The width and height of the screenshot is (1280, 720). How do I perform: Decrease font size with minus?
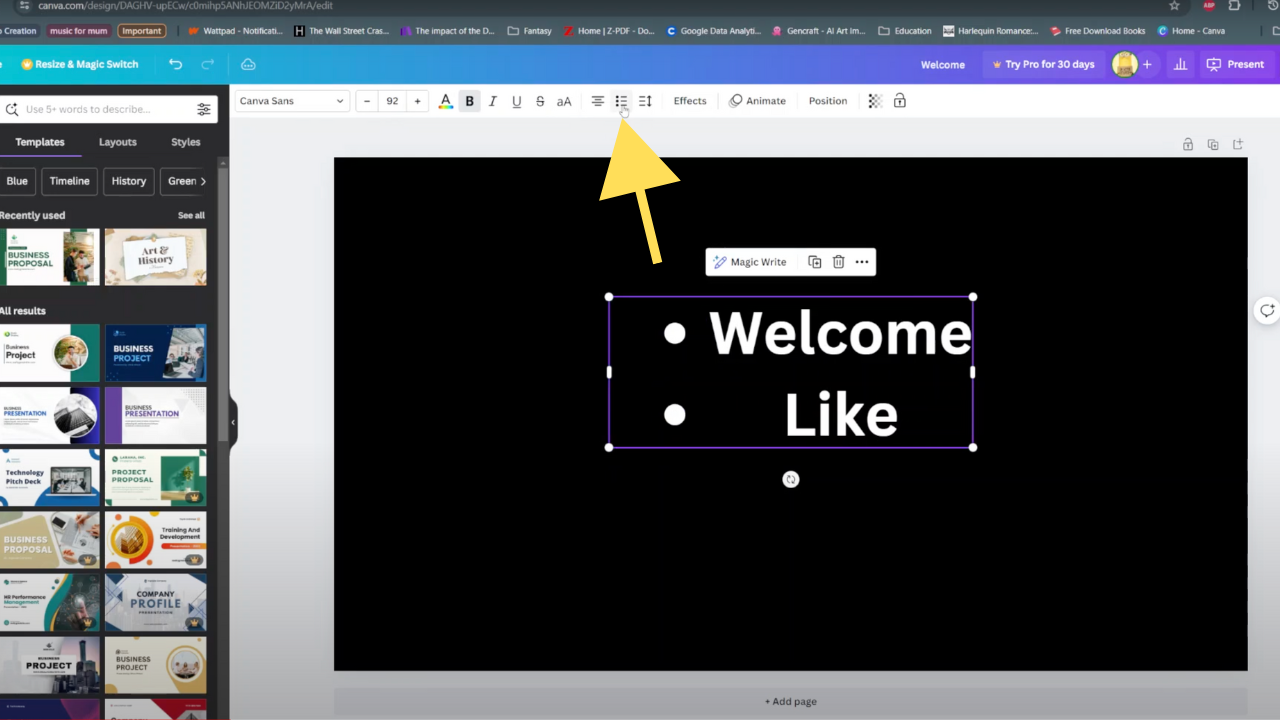pos(367,101)
